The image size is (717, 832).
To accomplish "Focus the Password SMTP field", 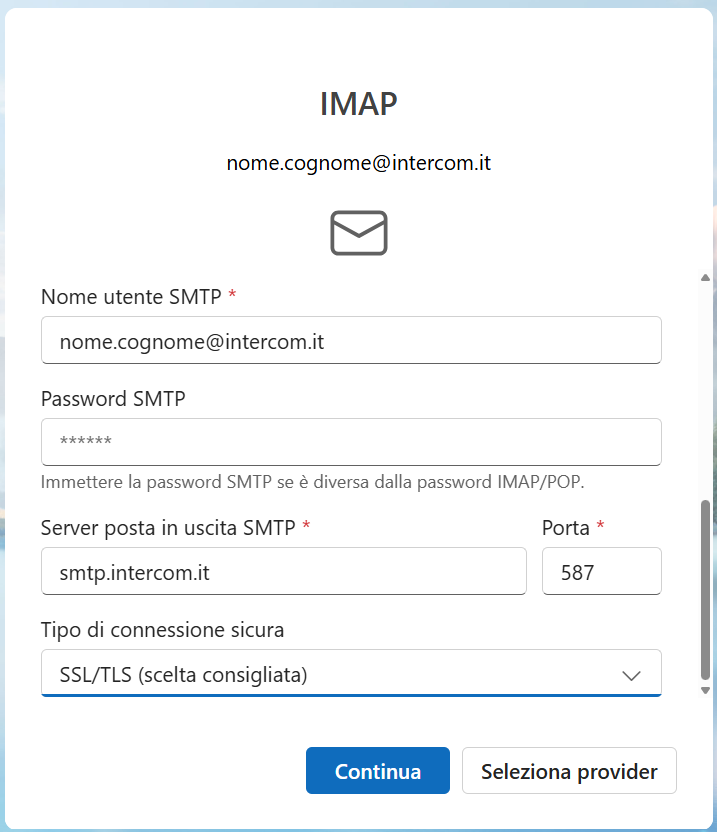I will point(351,442).
